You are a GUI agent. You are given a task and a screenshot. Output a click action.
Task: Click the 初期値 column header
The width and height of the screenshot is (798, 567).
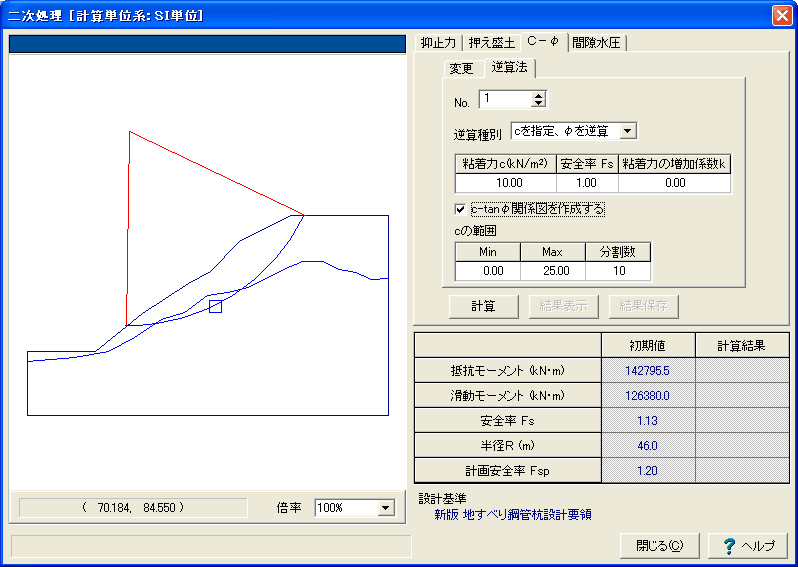(x=647, y=346)
